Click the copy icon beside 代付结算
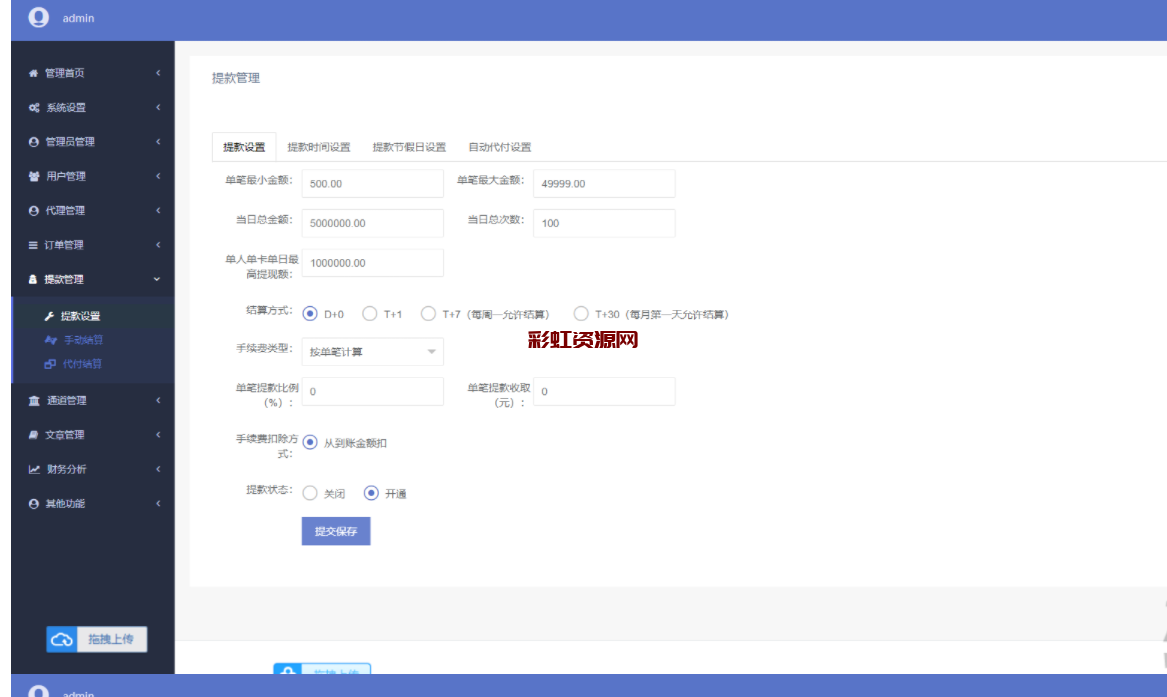Image resolution: width=1167 pixels, height=697 pixels. [x=50, y=364]
